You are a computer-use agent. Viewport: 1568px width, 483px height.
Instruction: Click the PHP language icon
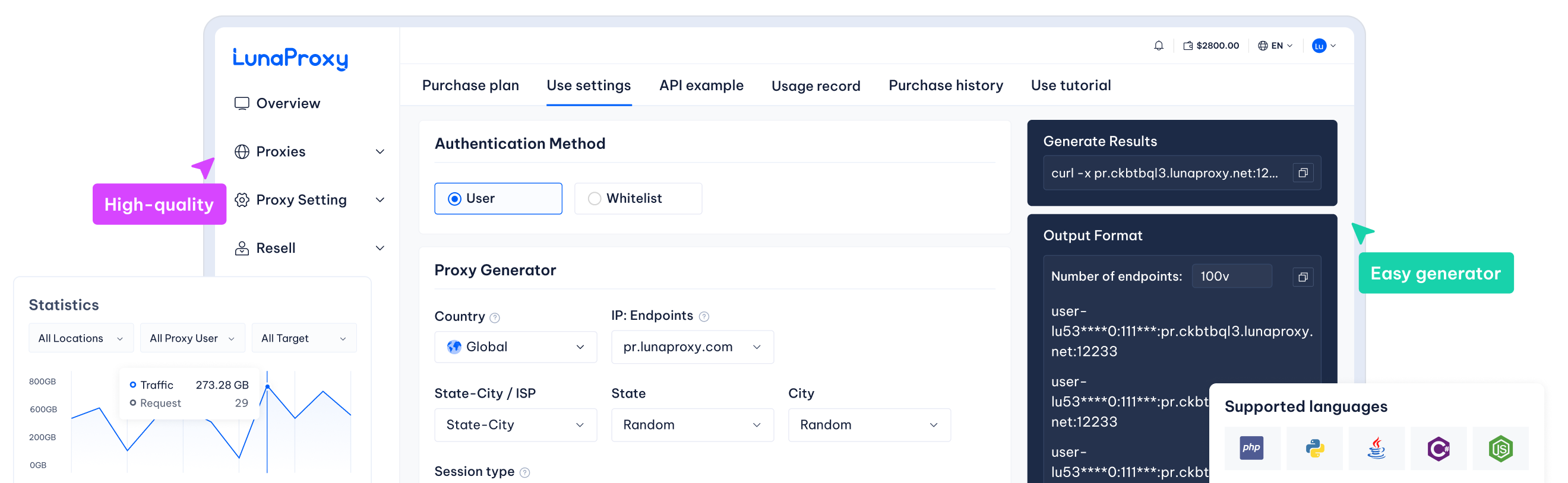click(x=1251, y=449)
